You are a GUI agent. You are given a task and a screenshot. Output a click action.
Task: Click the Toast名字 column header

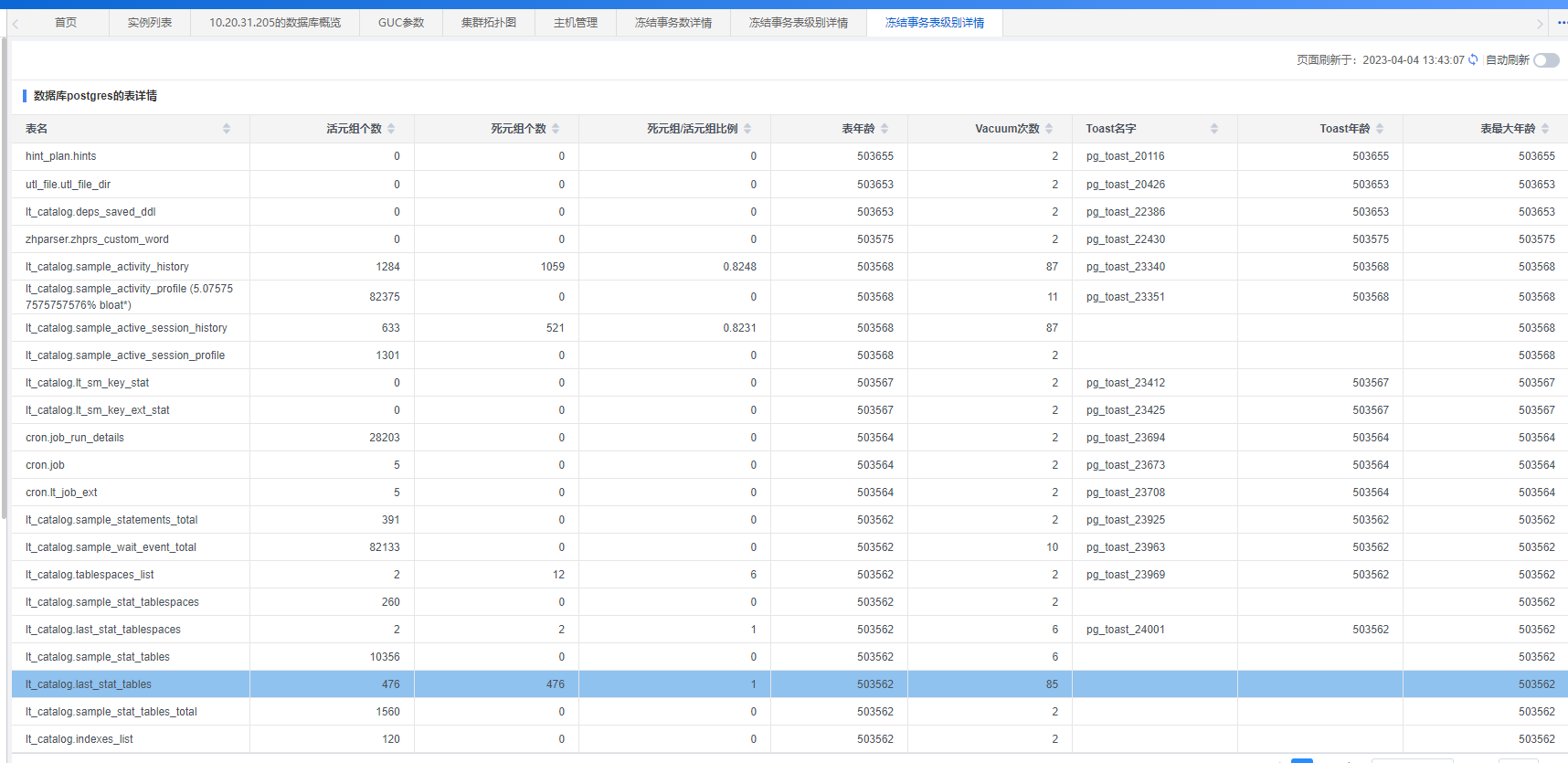pyautogui.click(x=1155, y=129)
